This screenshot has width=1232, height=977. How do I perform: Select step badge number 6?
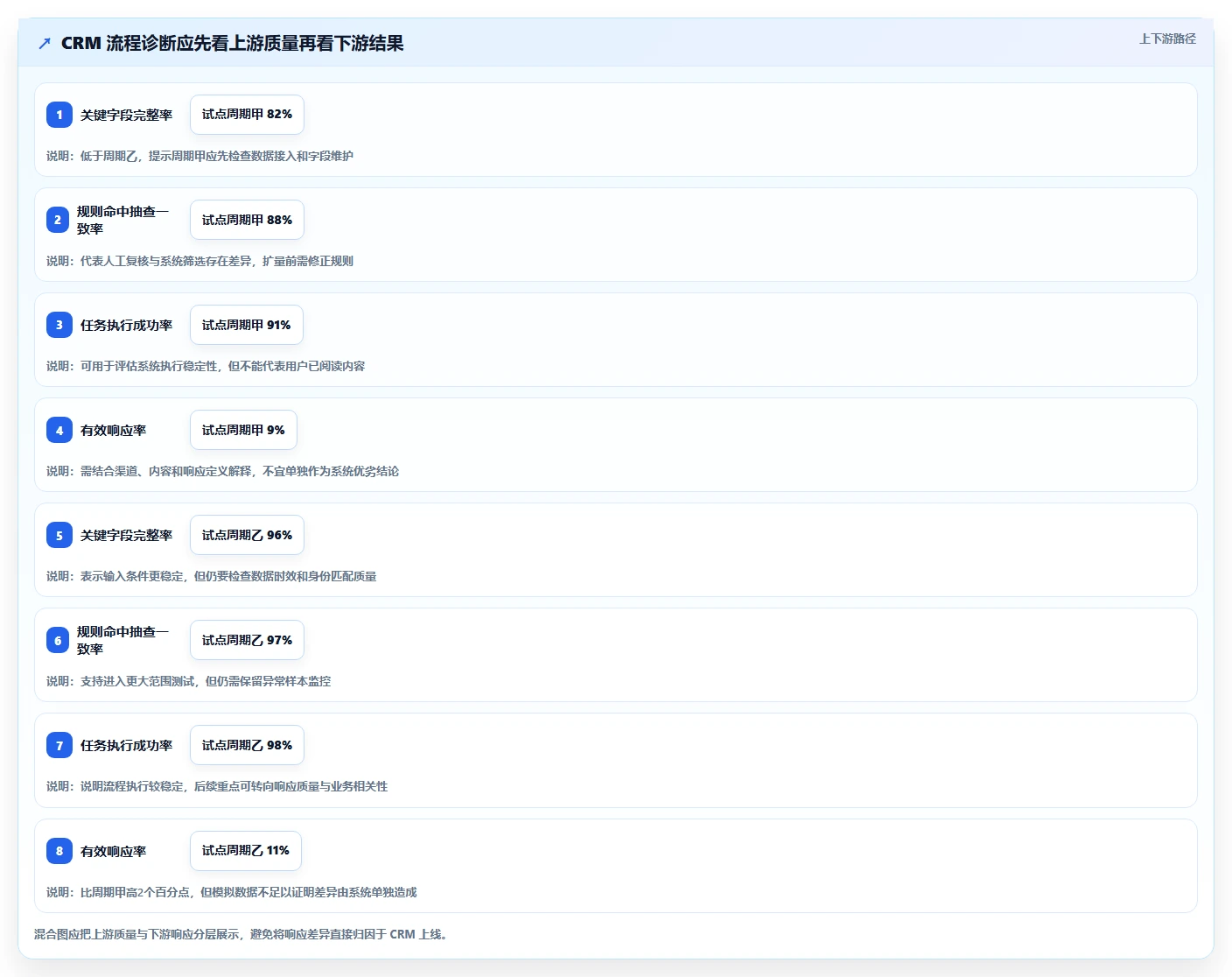(58, 640)
